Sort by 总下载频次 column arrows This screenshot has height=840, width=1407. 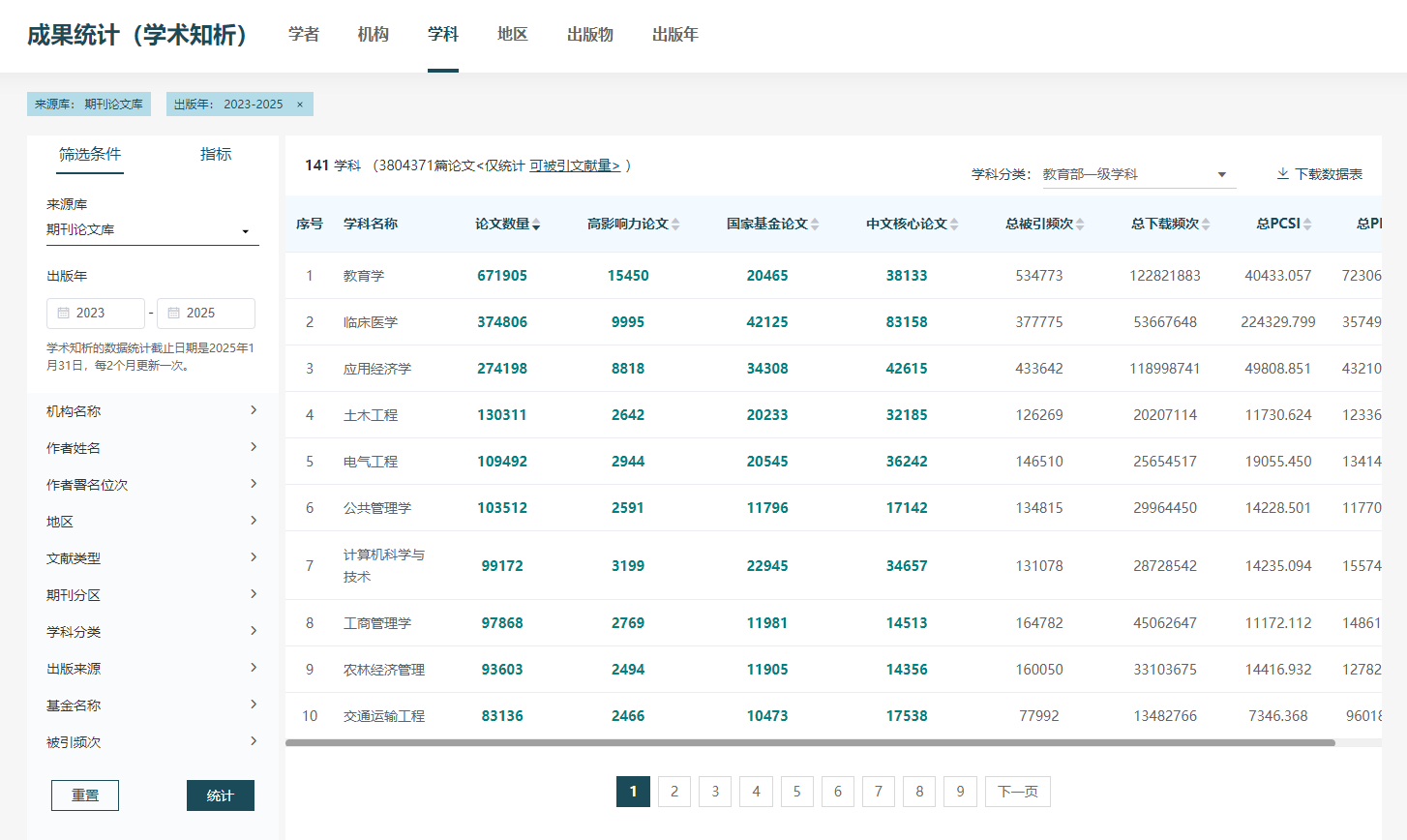coord(1206,225)
